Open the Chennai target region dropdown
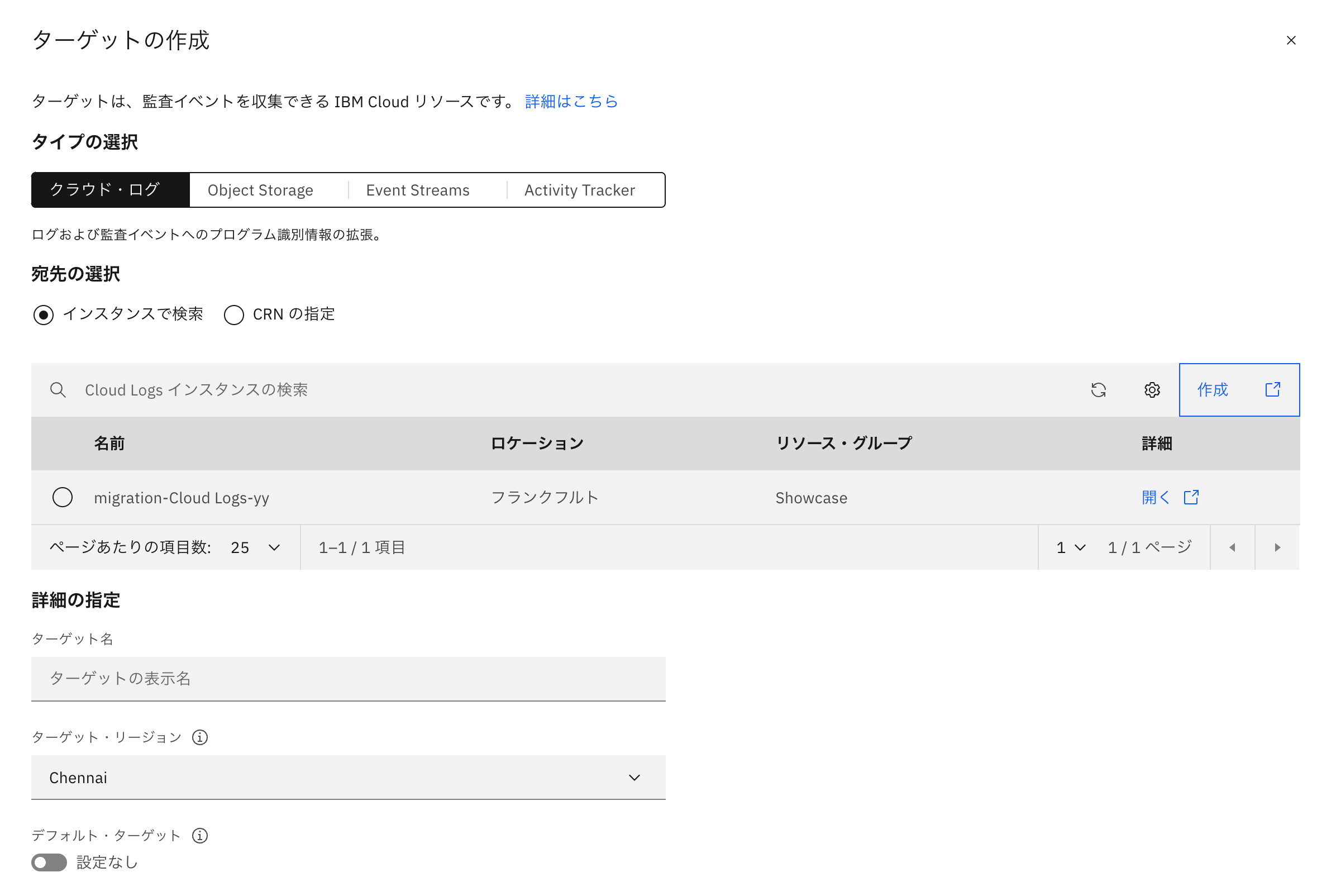Viewport: 1336px width, 896px height. 349,777
